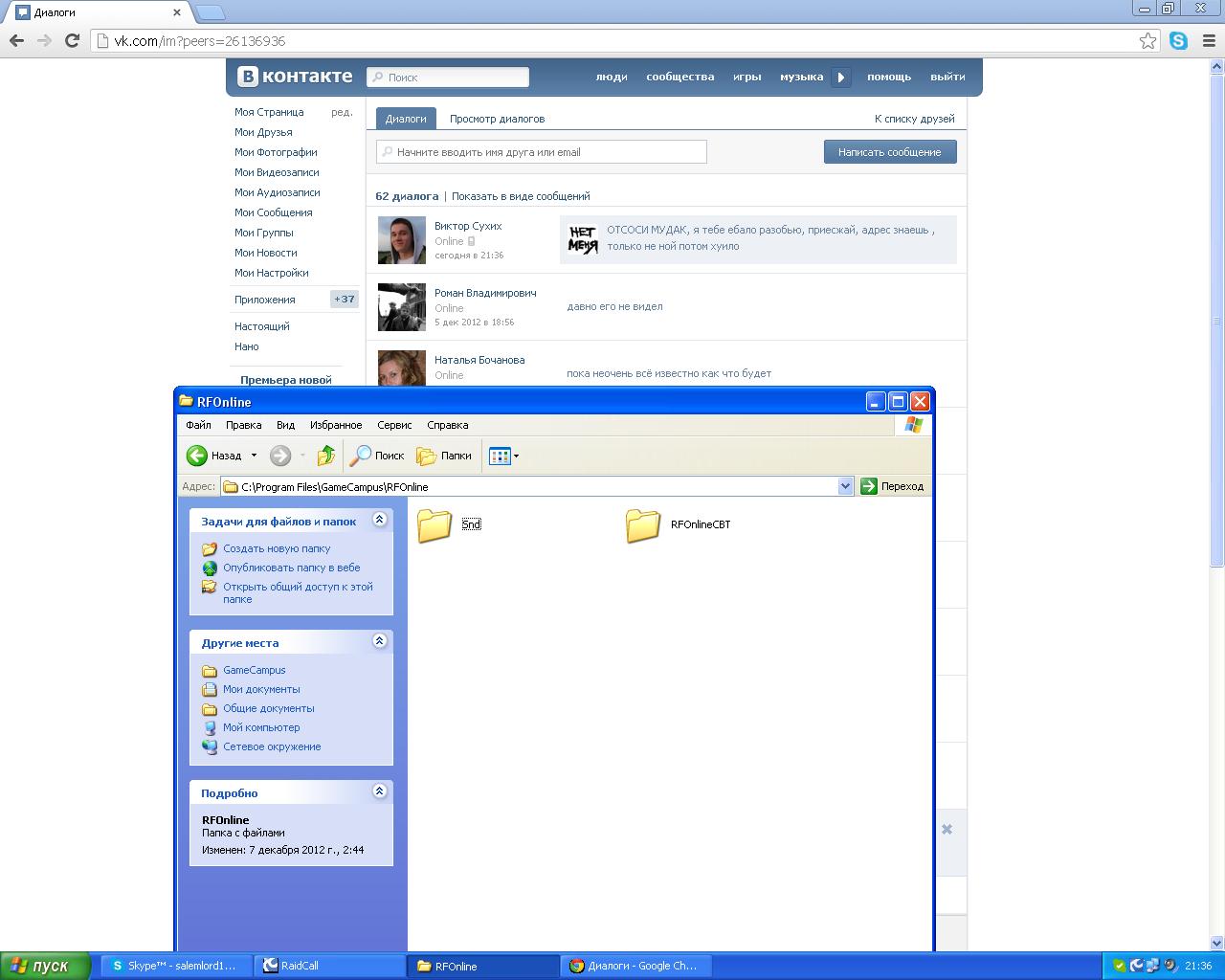Image resolution: width=1225 pixels, height=980 pixels.
Task: Collapse 'Задачи для файлов и папок' panel
Action: click(380, 520)
